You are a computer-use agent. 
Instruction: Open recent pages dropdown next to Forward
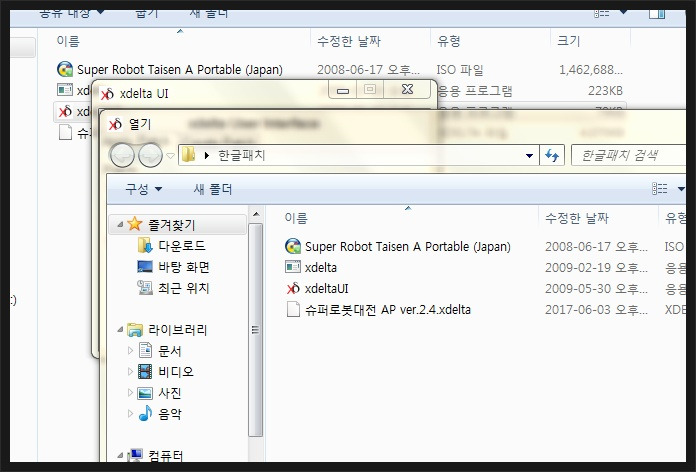point(170,156)
